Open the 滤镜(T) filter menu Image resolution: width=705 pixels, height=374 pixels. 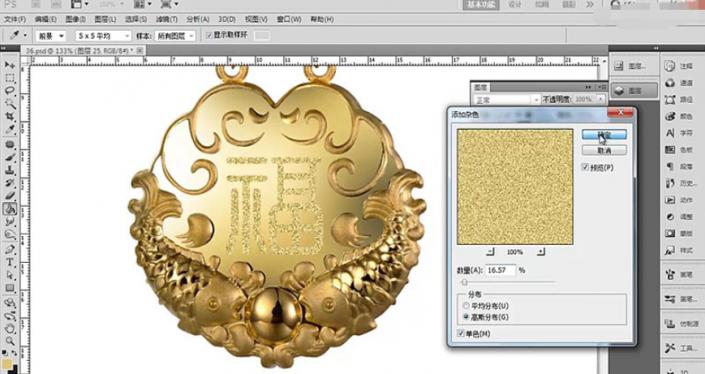coord(166,19)
